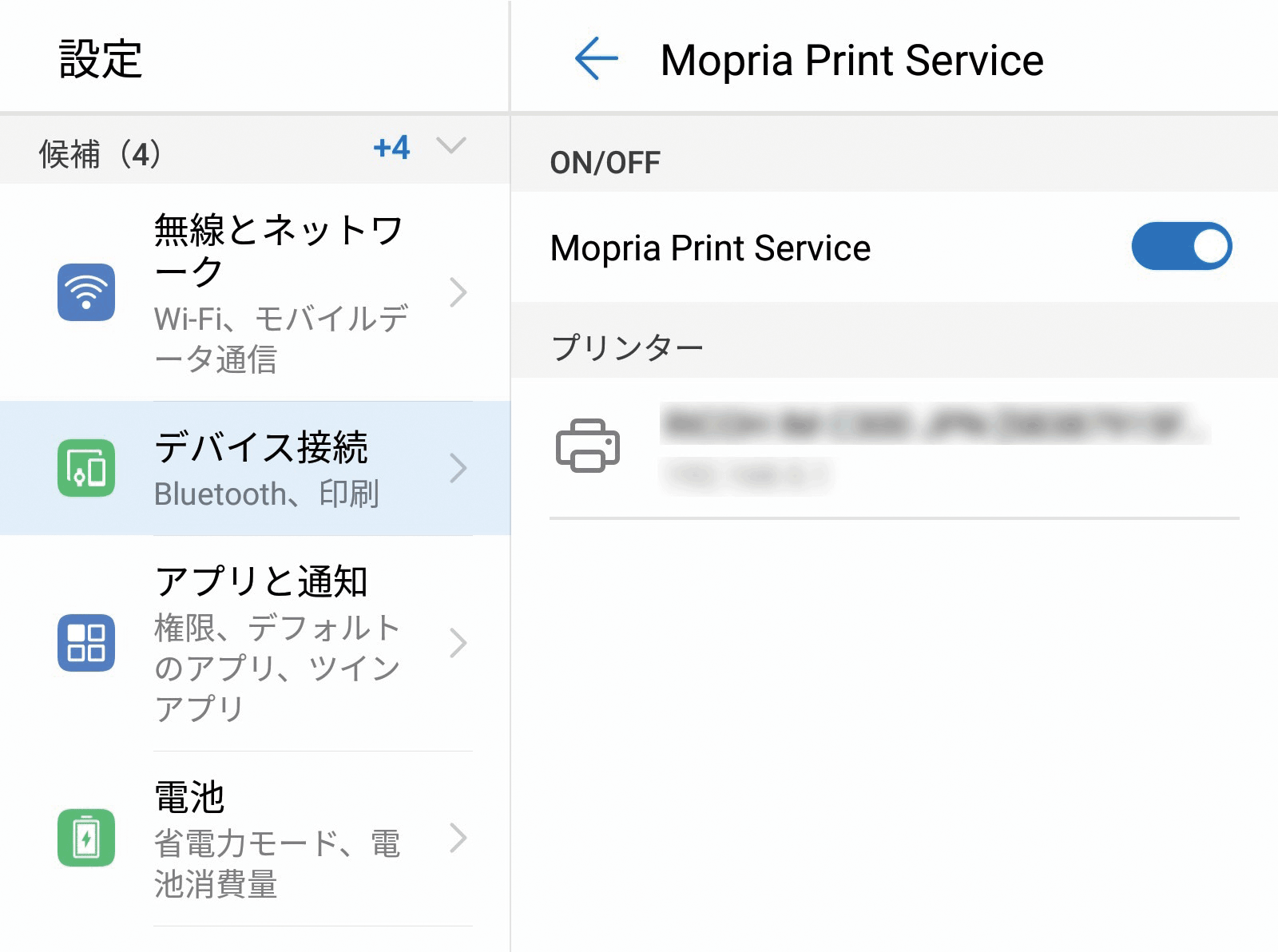Viewport: 1278px width, 952px height.
Task: Expand the suggestions list chevron
Action: [x=451, y=145]
